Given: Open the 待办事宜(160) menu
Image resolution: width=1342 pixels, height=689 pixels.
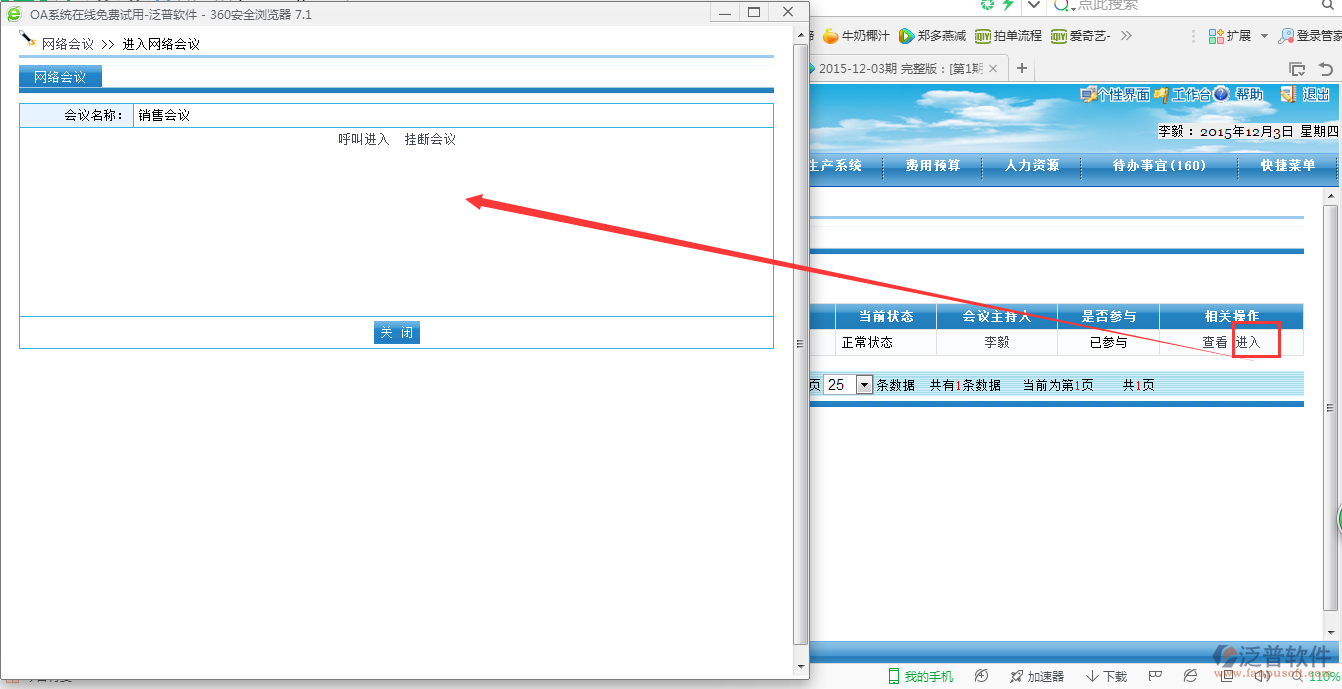Looking at the screenshot, I should click(1159, 166).
